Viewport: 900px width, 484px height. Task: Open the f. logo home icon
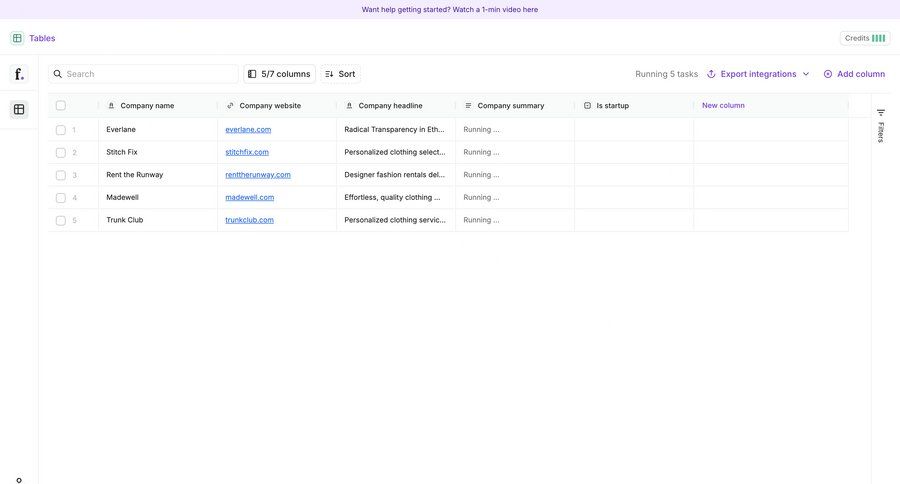point(19,73)
